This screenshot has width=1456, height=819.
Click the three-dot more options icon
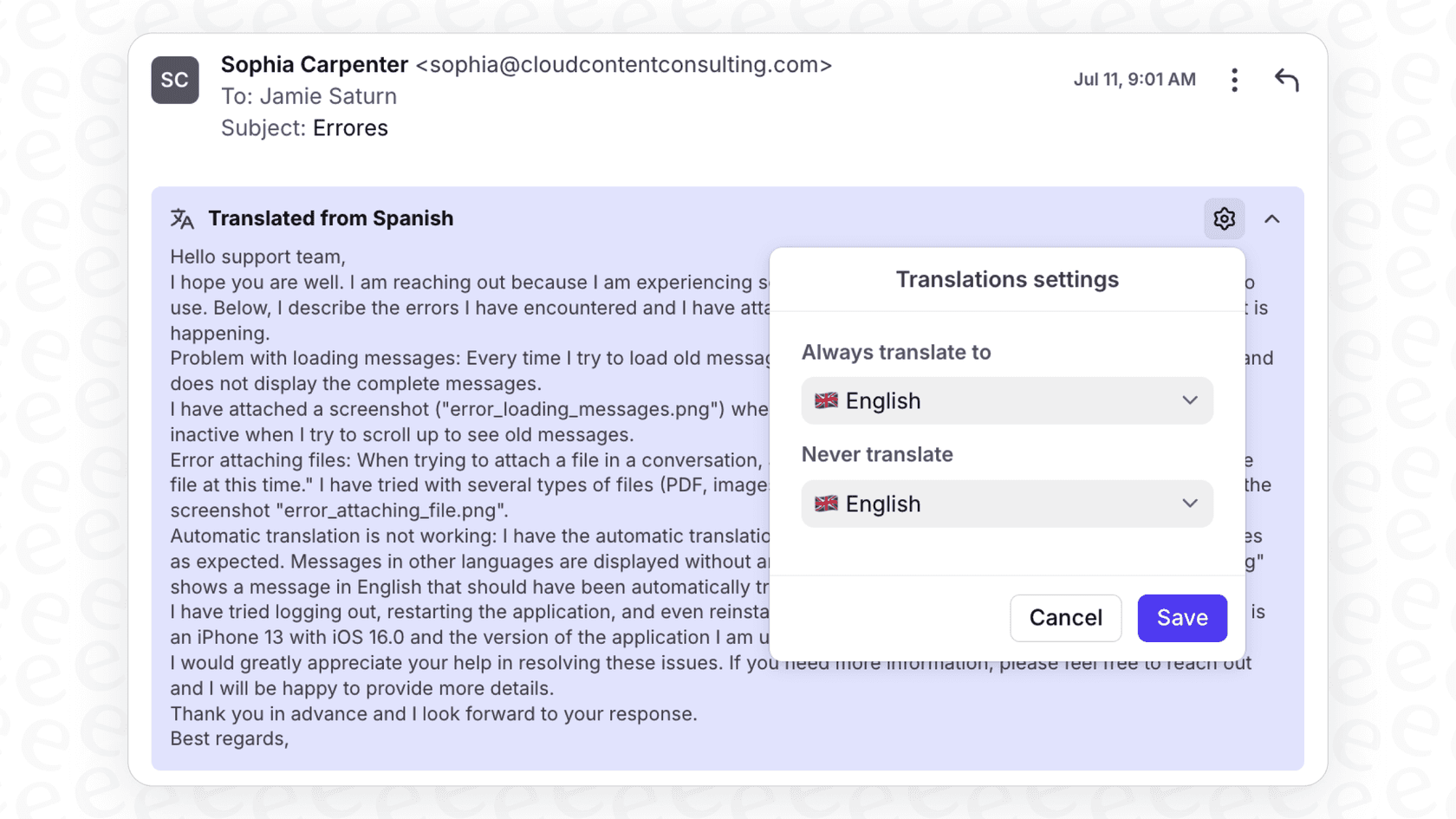tap(1234, 79)
